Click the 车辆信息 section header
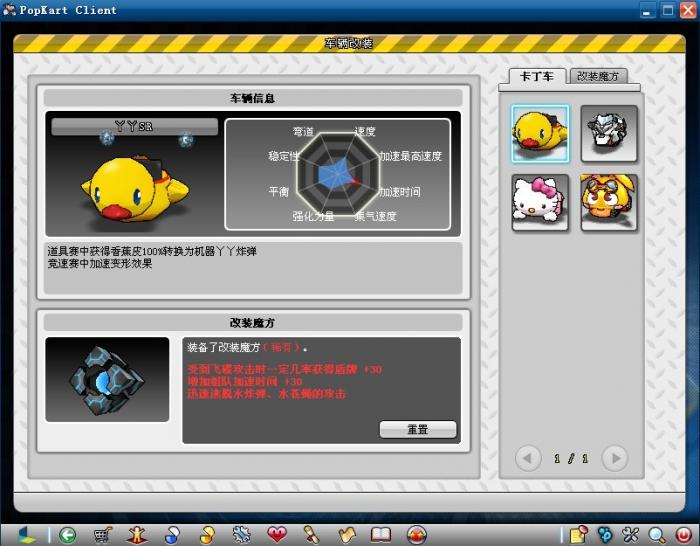 [253, 98]
